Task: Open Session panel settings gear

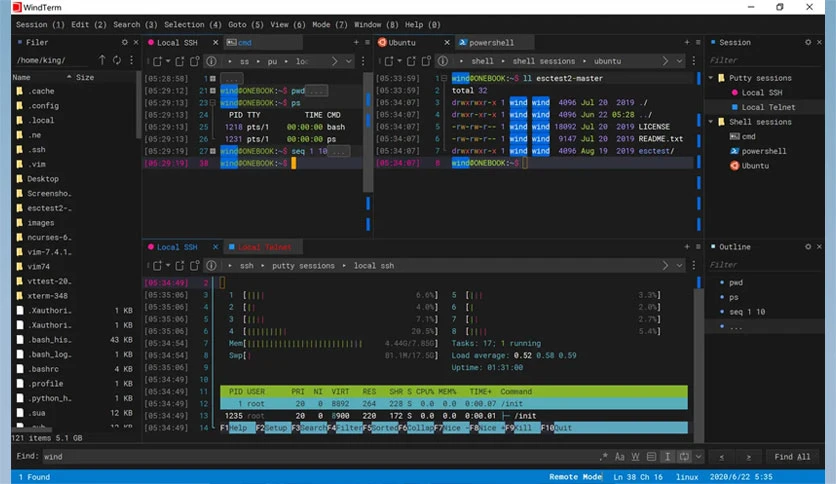Action: tap(808, 42)
